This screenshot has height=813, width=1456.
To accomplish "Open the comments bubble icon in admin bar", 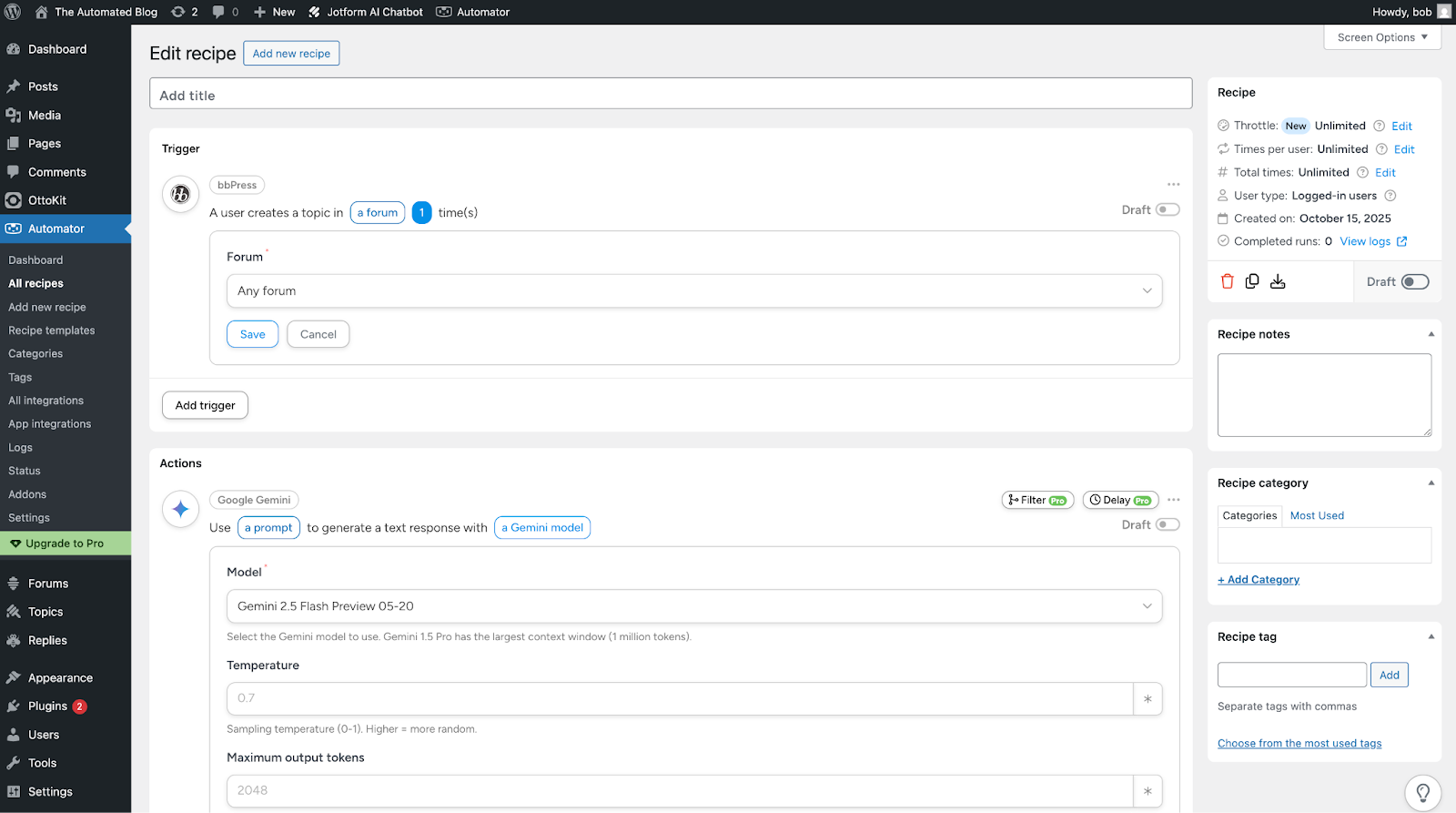I will 225,12.
